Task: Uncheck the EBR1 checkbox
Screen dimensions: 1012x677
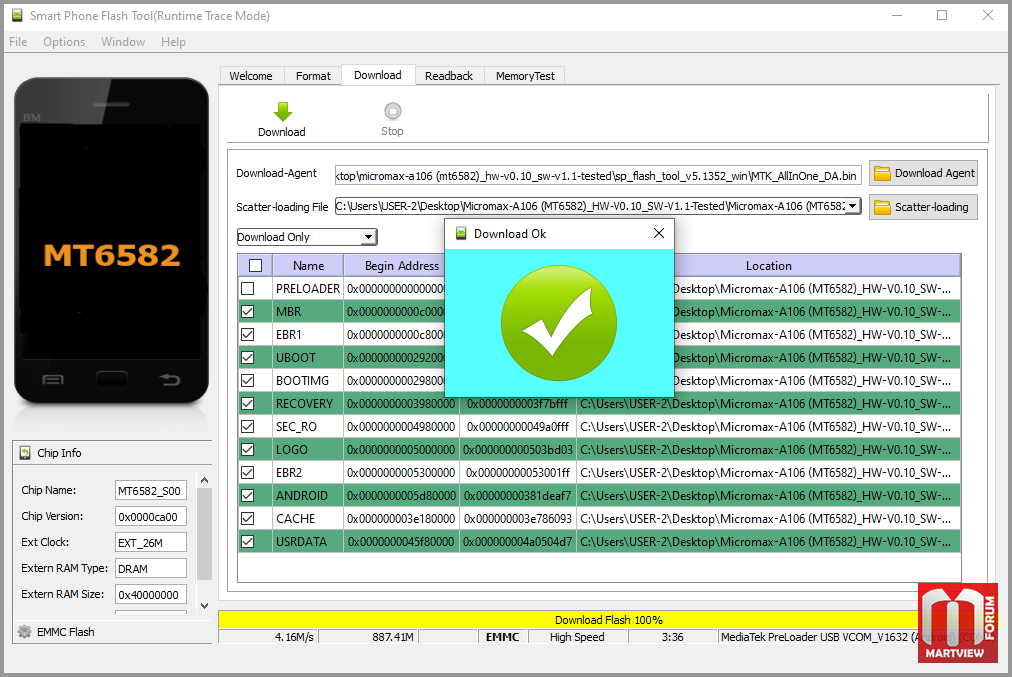Action: click(x=247, y=334)
